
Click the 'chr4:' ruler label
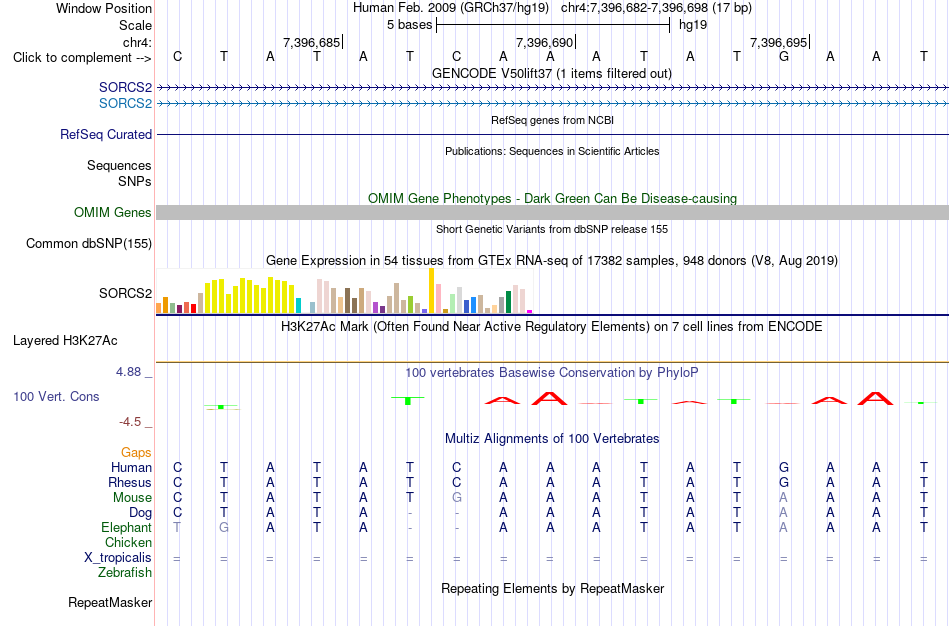(x=137, y=42)
